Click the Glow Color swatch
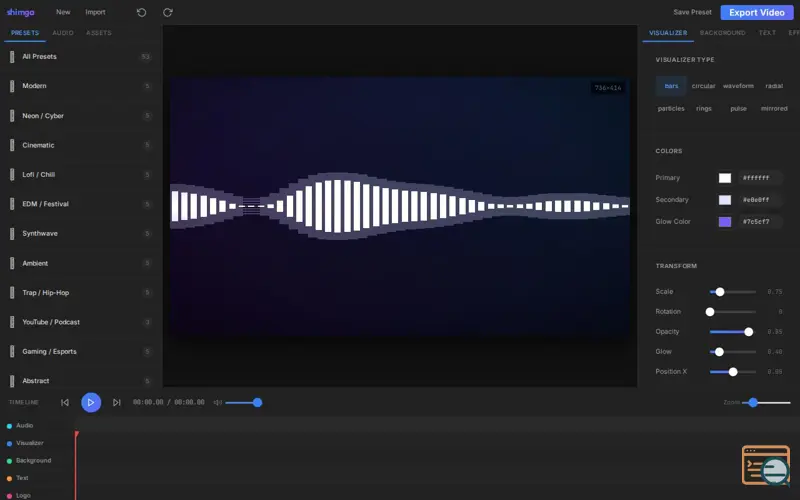Image resolution: width=800 pixels, height=500 pixels. 724,222
